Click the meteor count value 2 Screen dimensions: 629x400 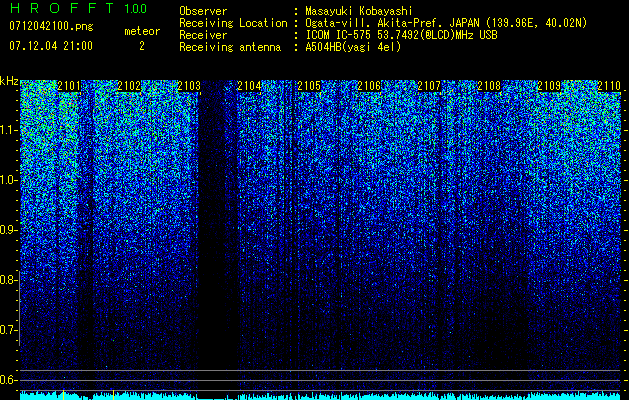pyautogui.click(x=142, y=46)
